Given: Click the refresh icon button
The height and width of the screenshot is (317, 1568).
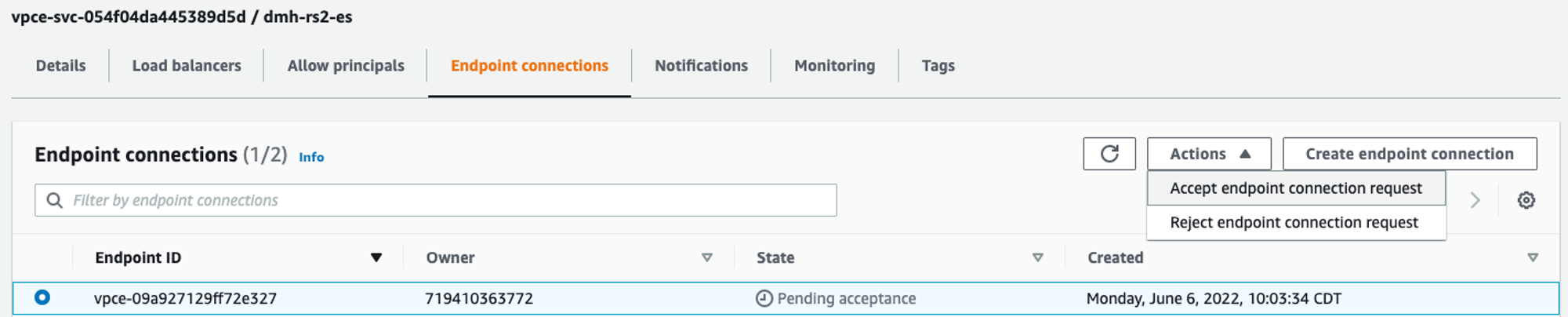Looking at the screenshot, I should [x=1109, y=154].
